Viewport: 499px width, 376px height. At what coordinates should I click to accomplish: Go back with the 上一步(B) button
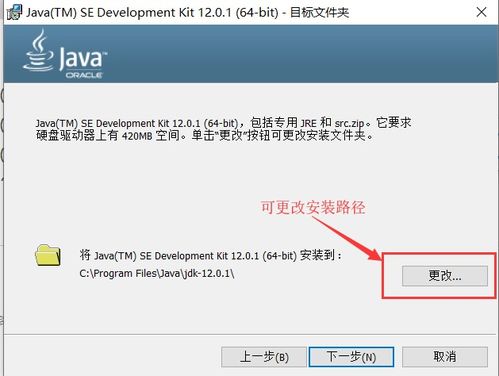pyautogui.click(x=264, y=357)
